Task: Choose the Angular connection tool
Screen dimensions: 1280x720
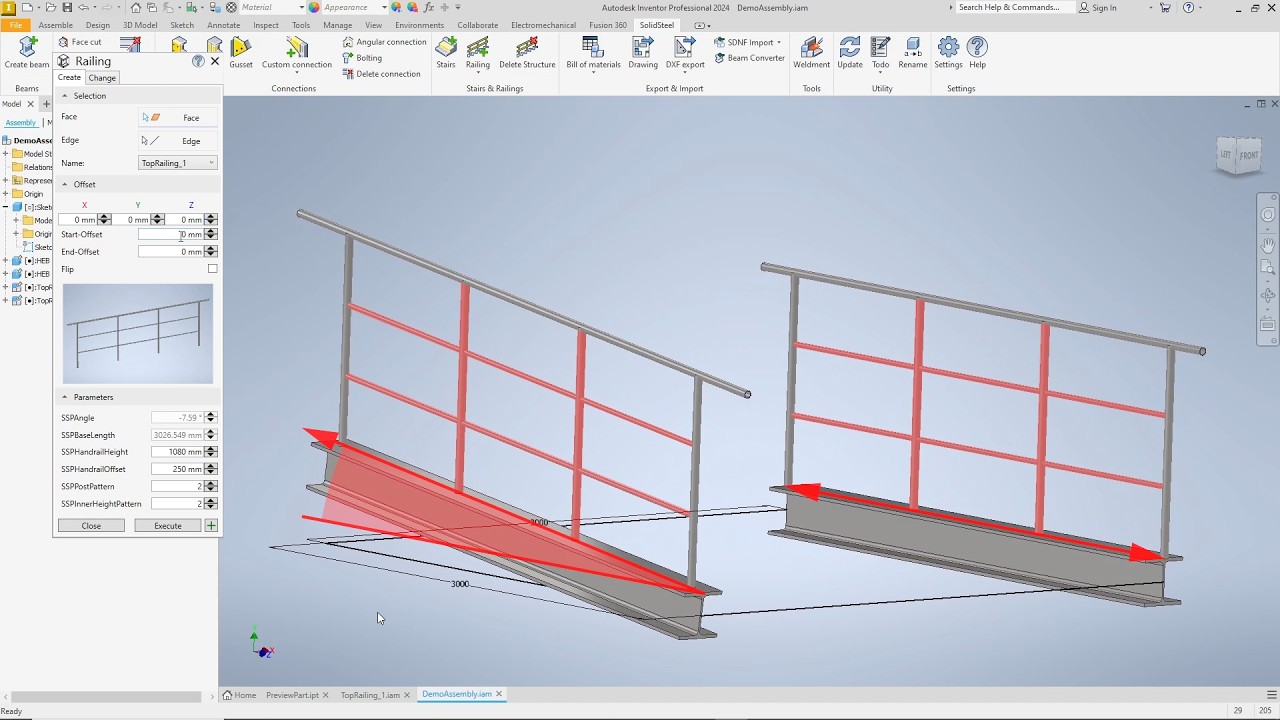Action: (385, 42)
